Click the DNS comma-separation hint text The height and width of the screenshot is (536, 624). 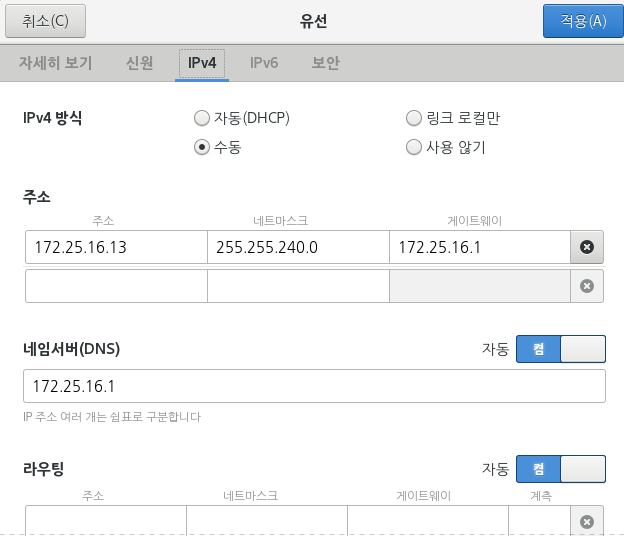click(112, 417)
